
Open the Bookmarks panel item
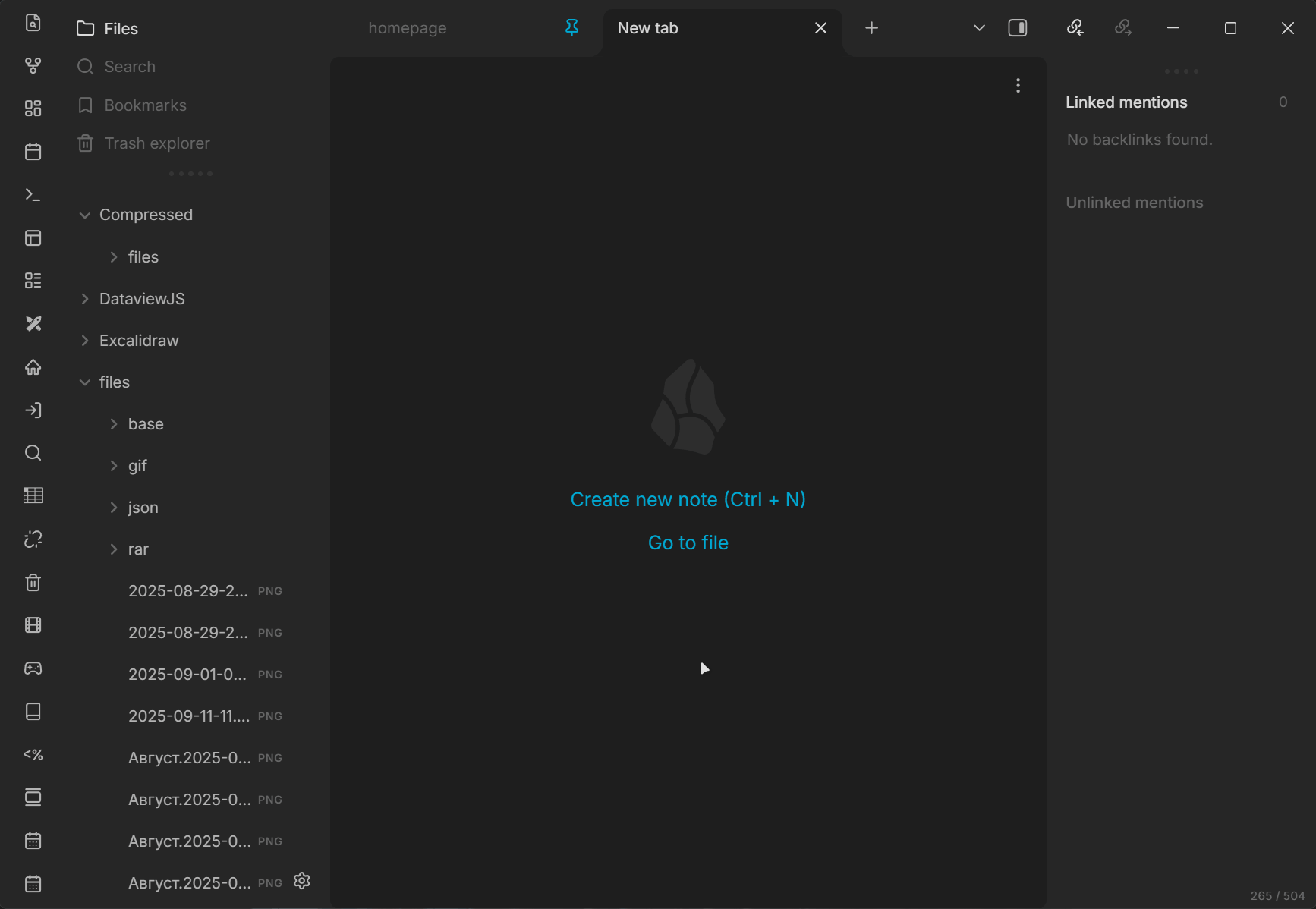[x=132, y=105]
